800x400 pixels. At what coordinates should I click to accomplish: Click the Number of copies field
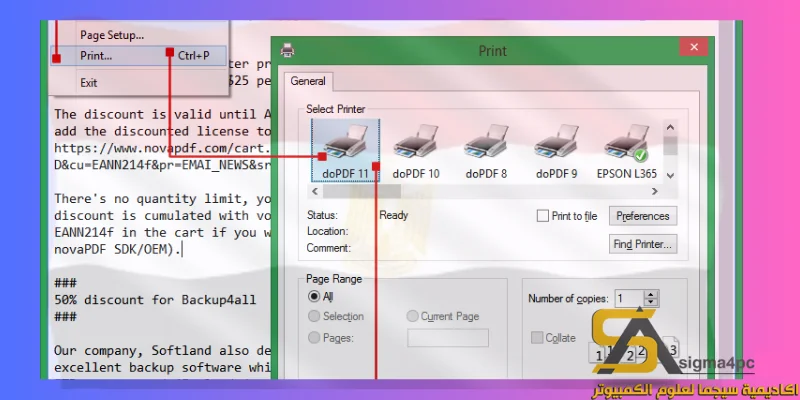629,298
